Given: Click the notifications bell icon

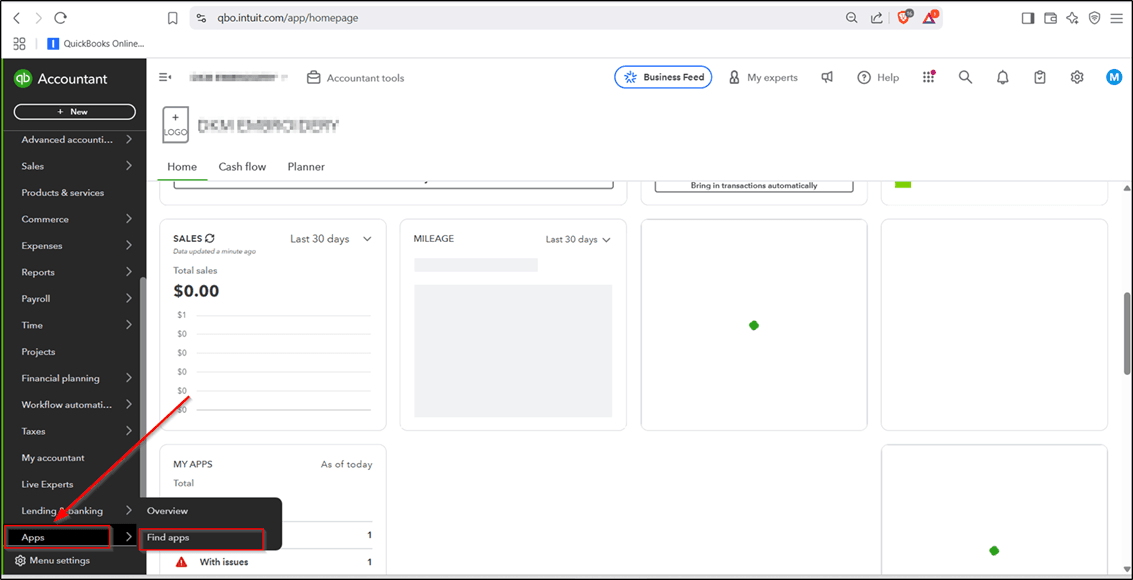Looking at the screenshot, I should point(1002,77).
